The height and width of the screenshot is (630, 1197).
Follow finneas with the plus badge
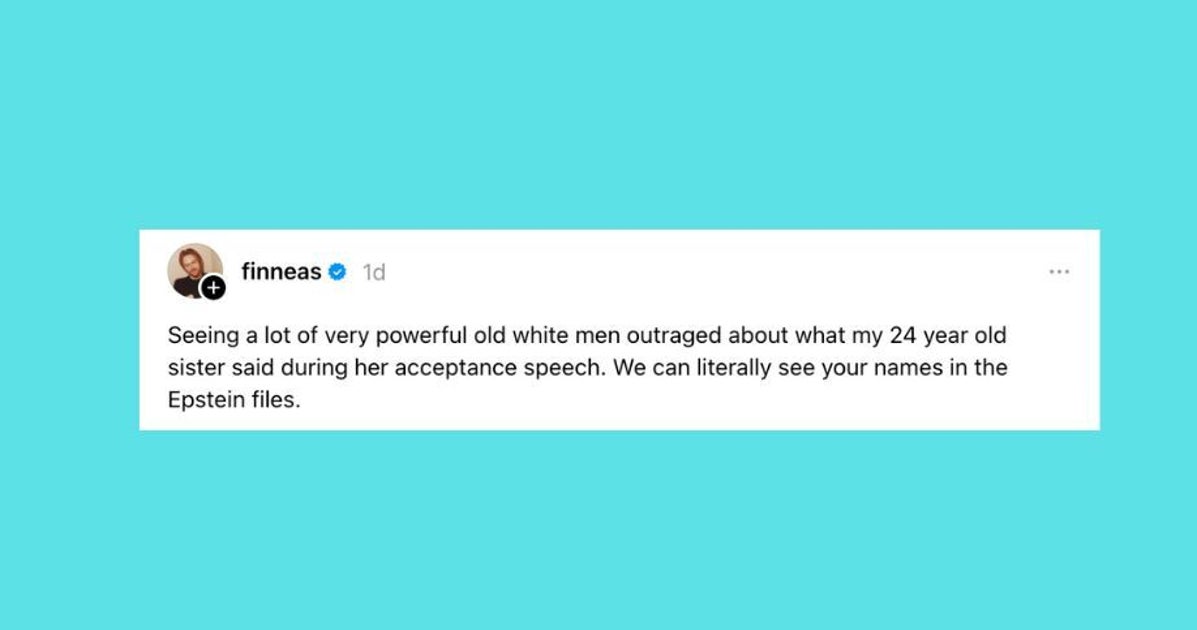pos(213,288)
